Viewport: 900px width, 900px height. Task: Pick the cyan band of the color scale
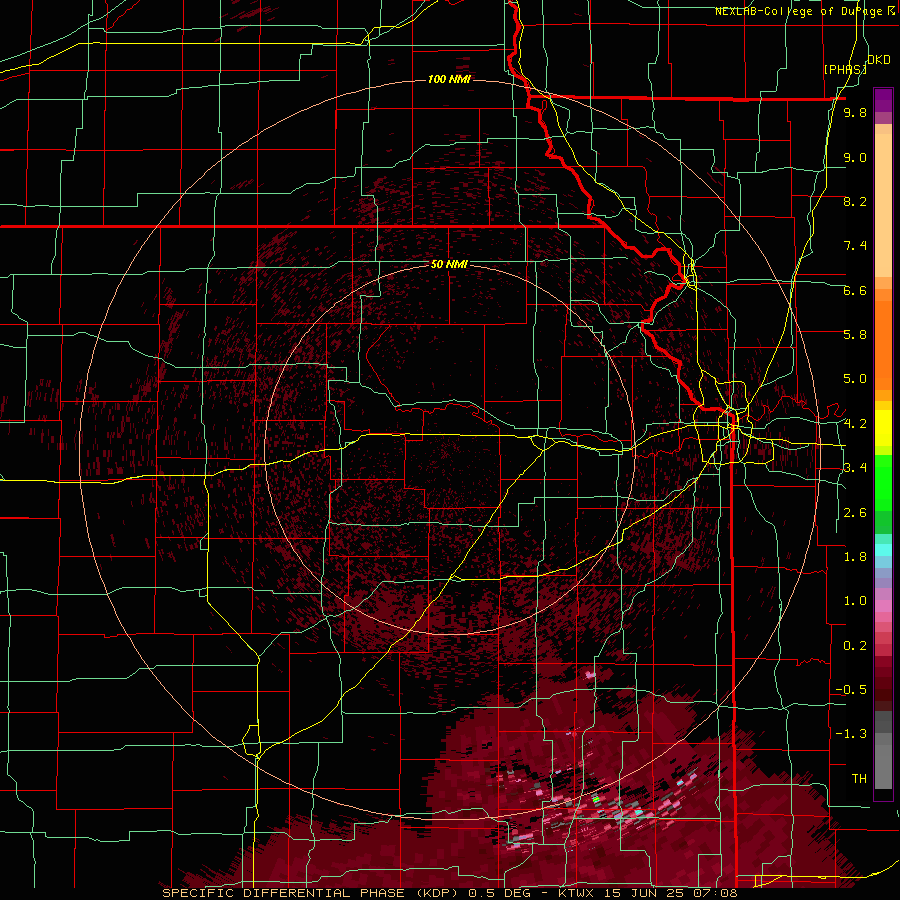coord(883,549)
